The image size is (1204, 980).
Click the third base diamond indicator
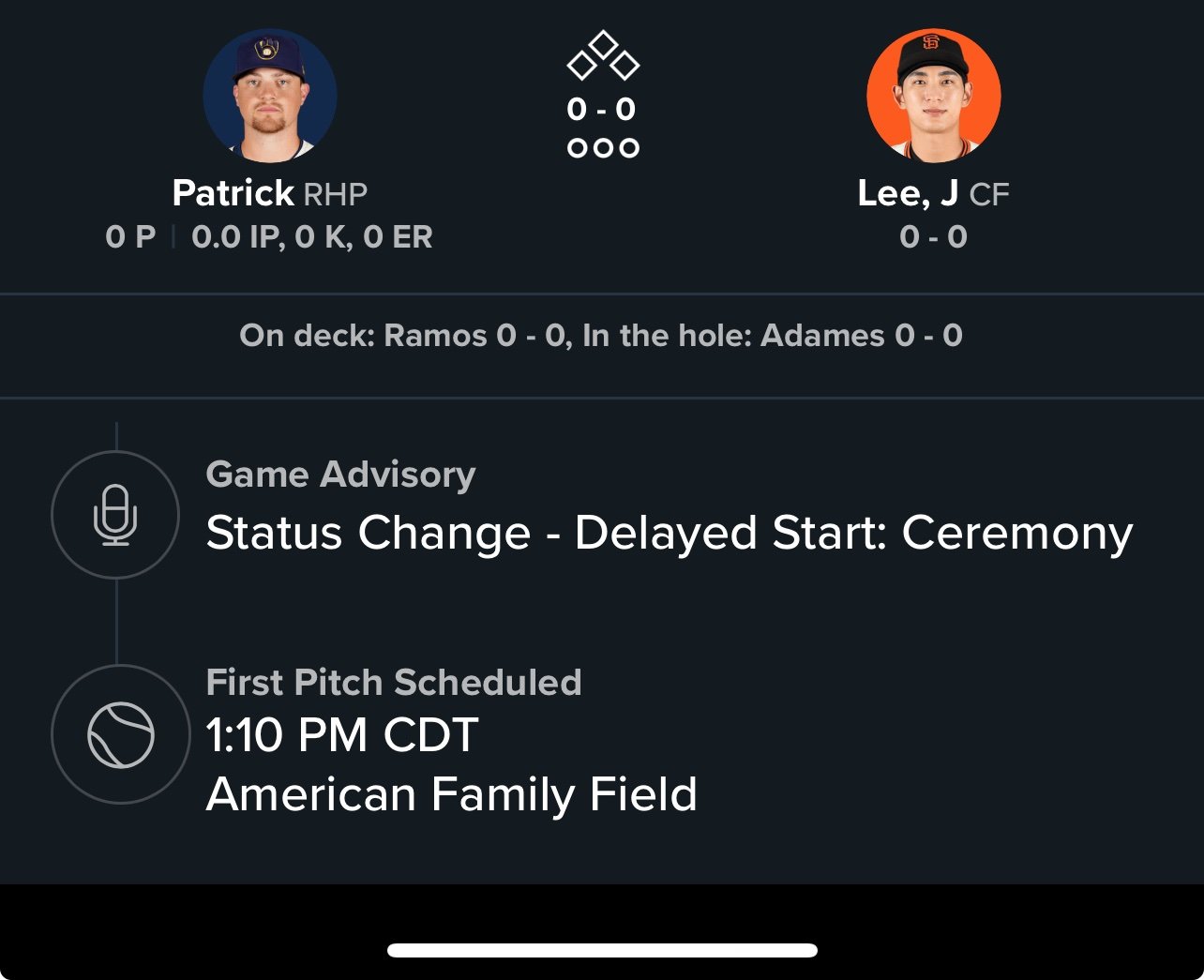click(x=581, y=66)
